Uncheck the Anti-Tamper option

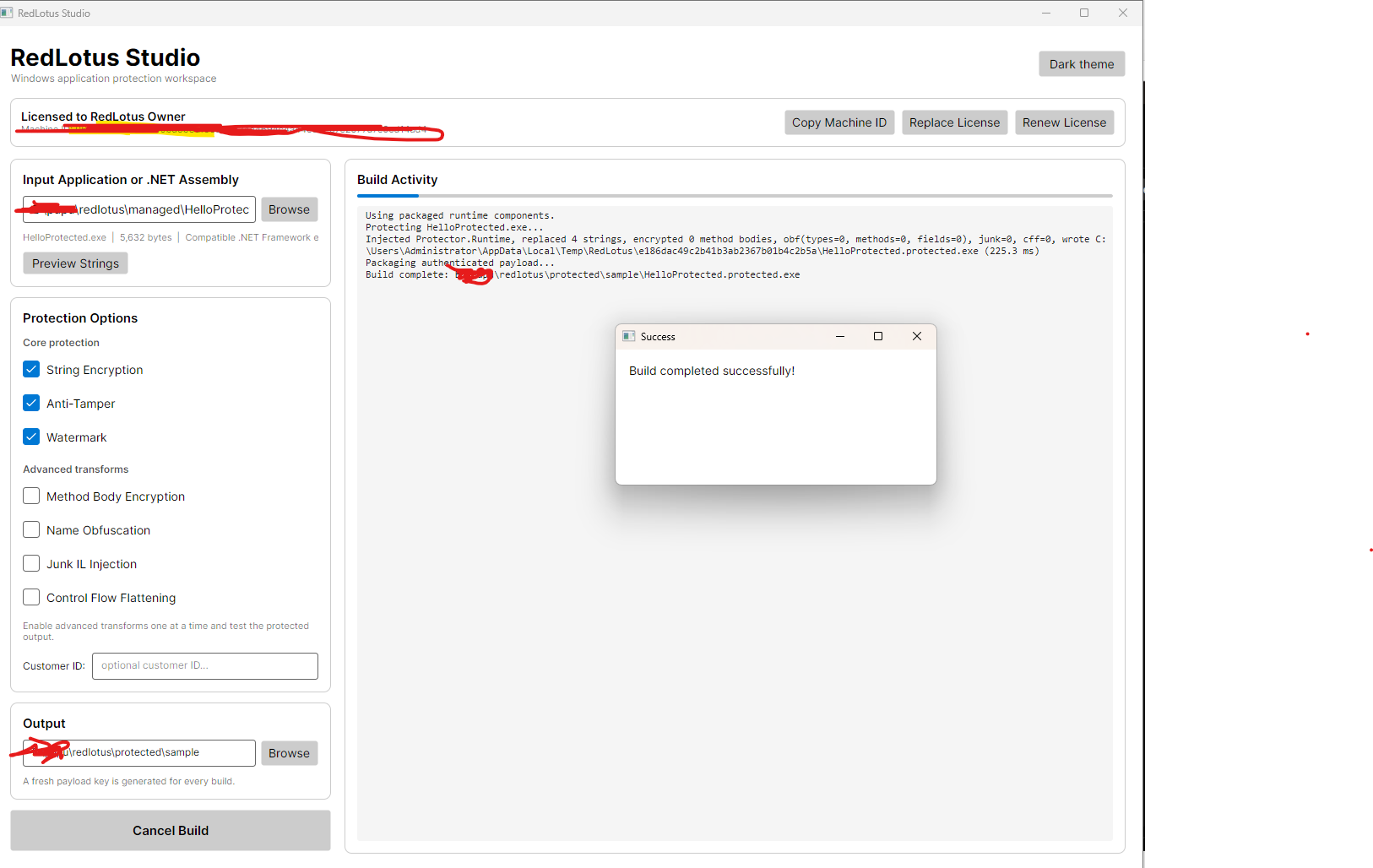tap(31, 403)
